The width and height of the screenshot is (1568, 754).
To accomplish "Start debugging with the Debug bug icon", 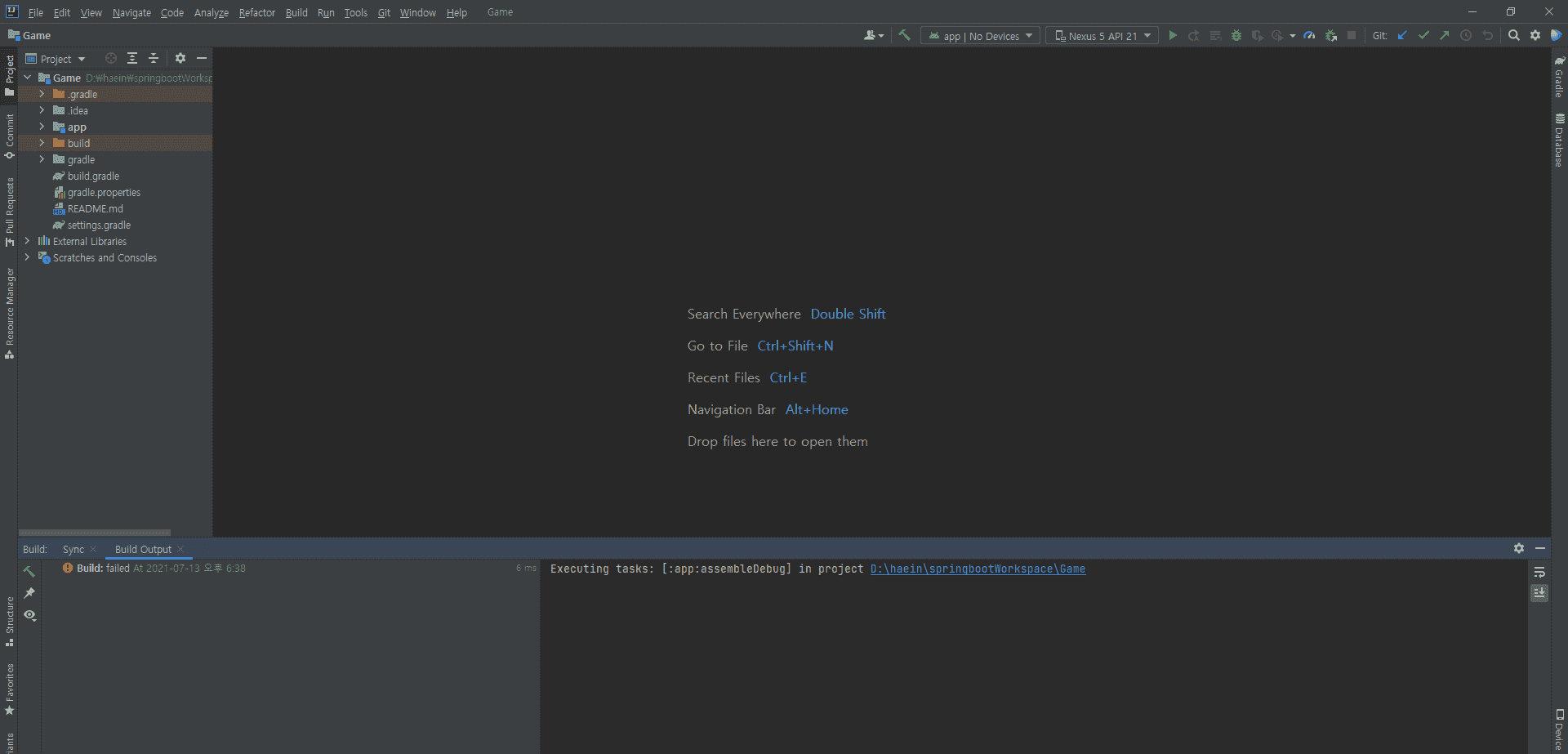I will (1236, 35).
